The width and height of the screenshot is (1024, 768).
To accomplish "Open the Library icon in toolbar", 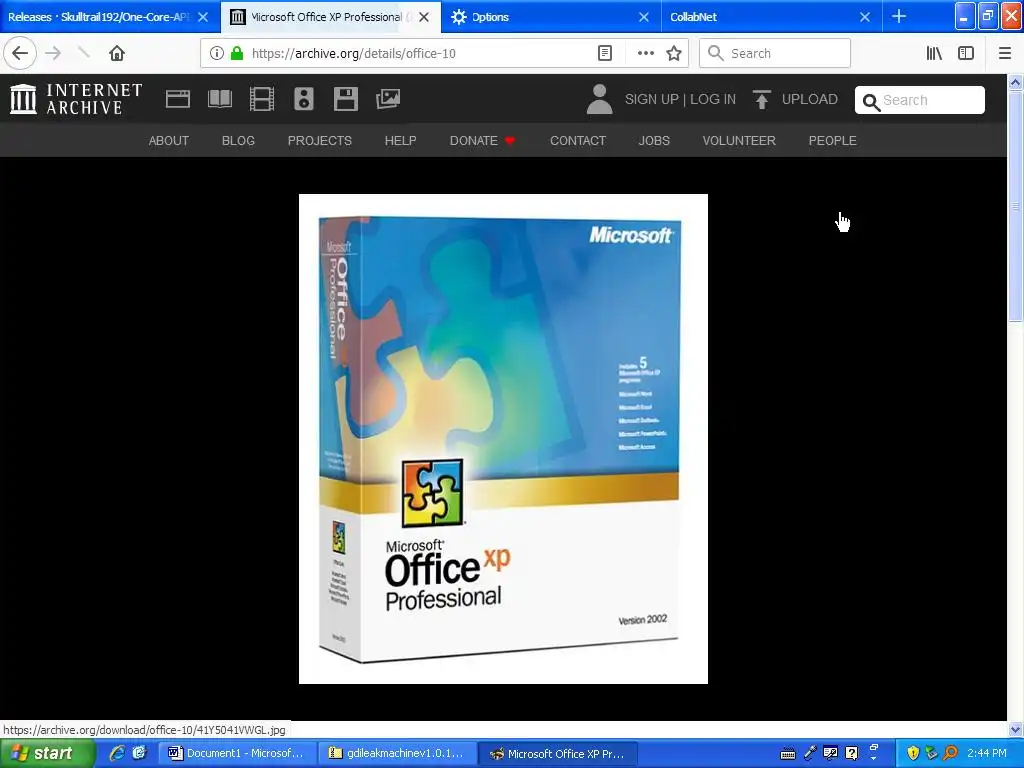I will click(934, 53).
